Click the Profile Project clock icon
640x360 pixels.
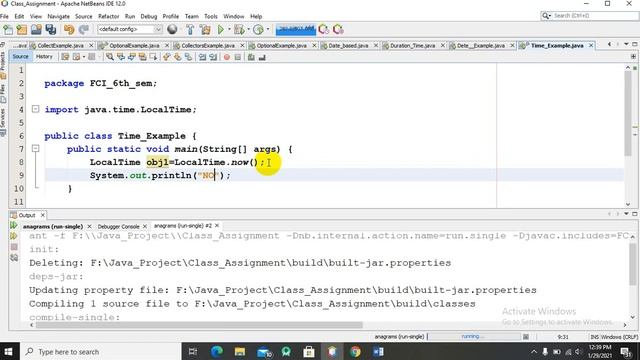pyautogui.click(x=258, y=29)
